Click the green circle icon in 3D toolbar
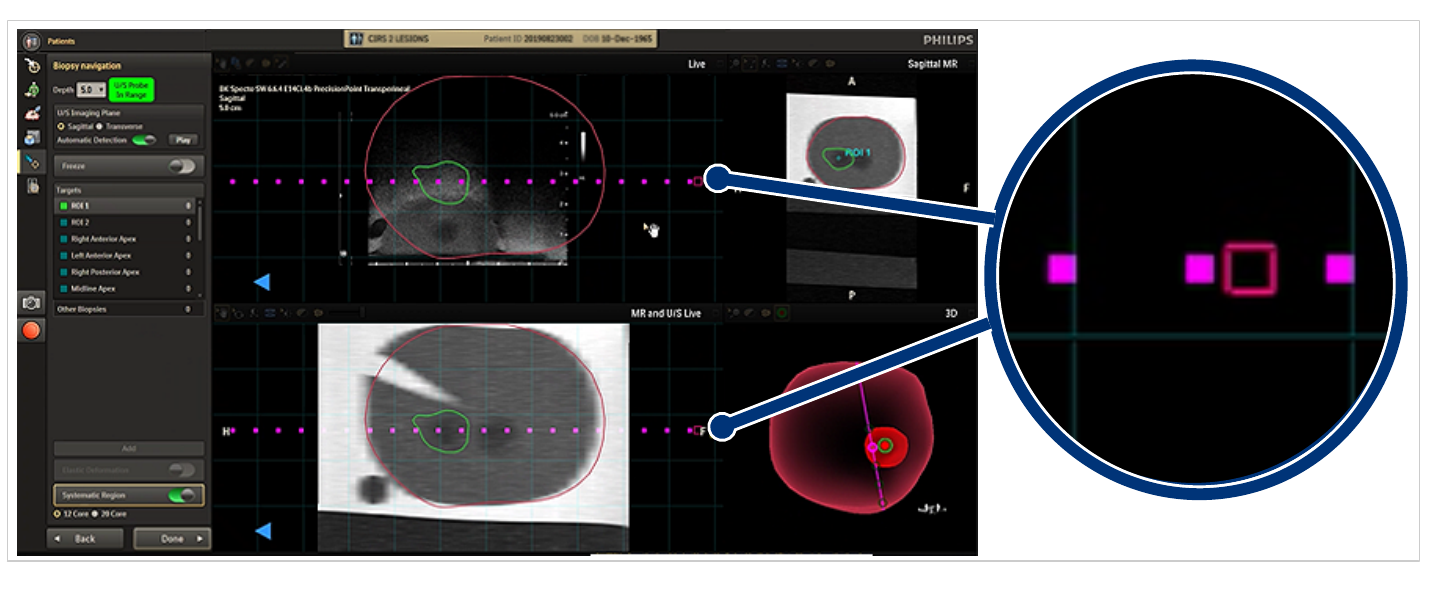This screenshot has height=594, width=1431. tap(782, 313)
